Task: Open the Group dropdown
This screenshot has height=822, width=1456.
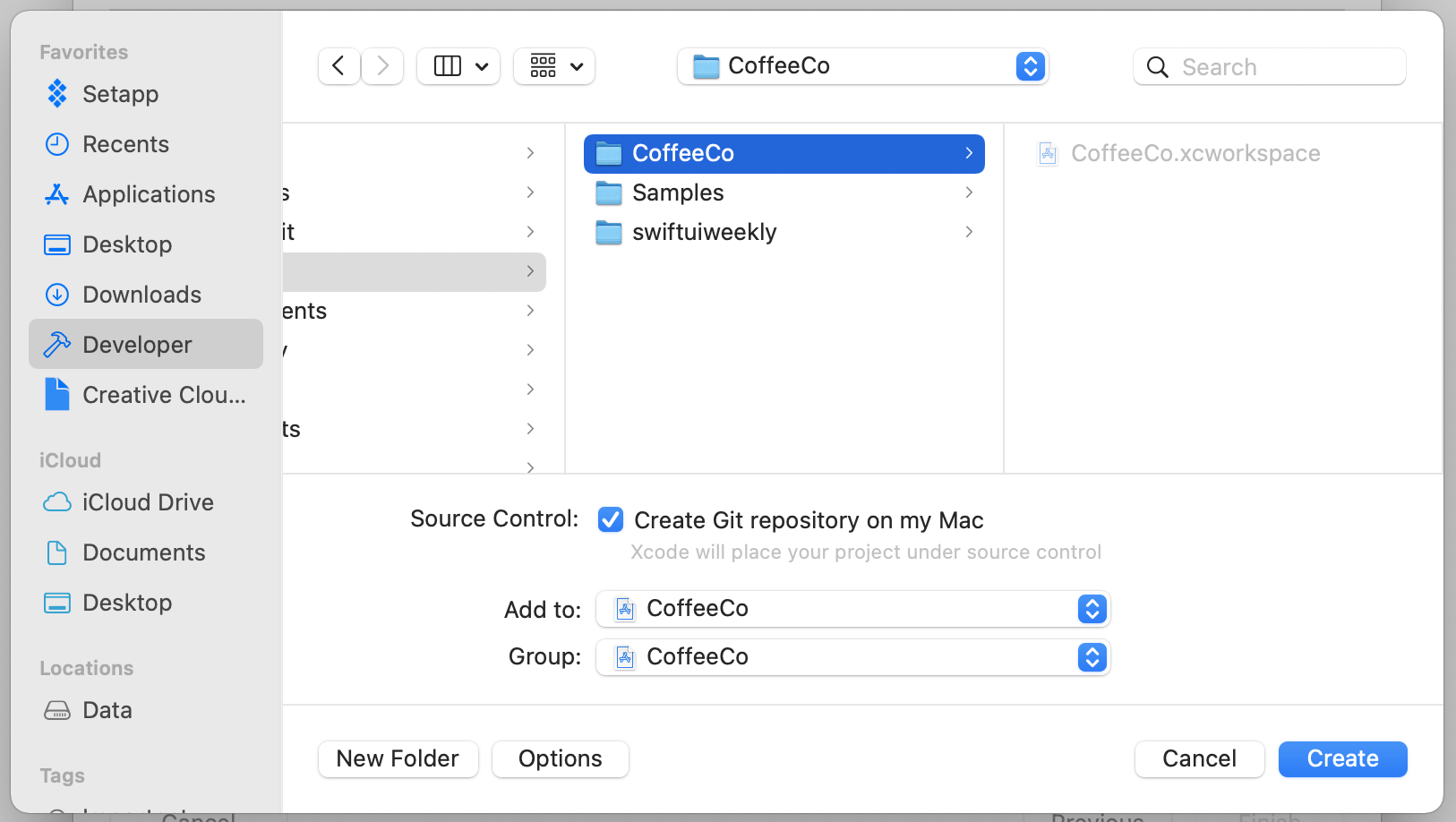Action: (x=852, y=657)
